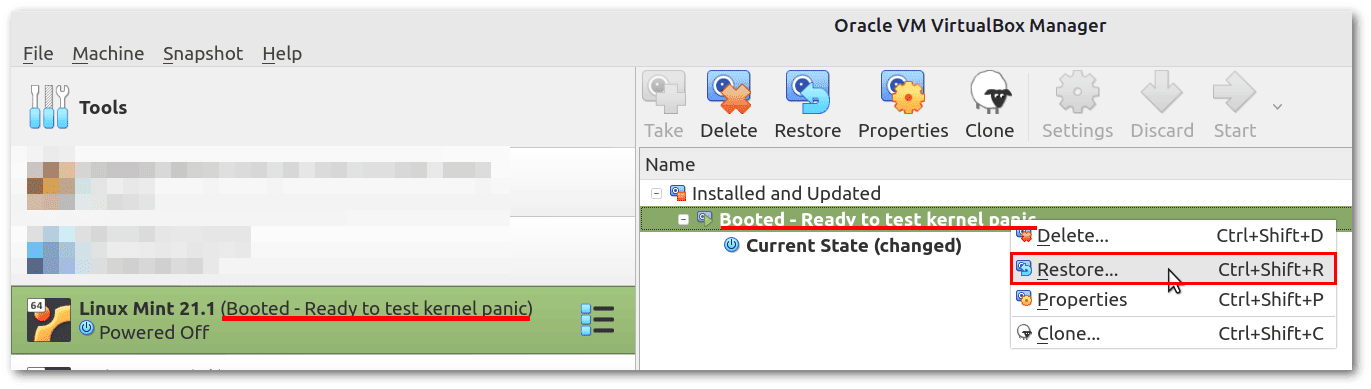Click the Discard arrow toolbar icon
Viewport: 1371px width, 389px height.
(1162, 94)
